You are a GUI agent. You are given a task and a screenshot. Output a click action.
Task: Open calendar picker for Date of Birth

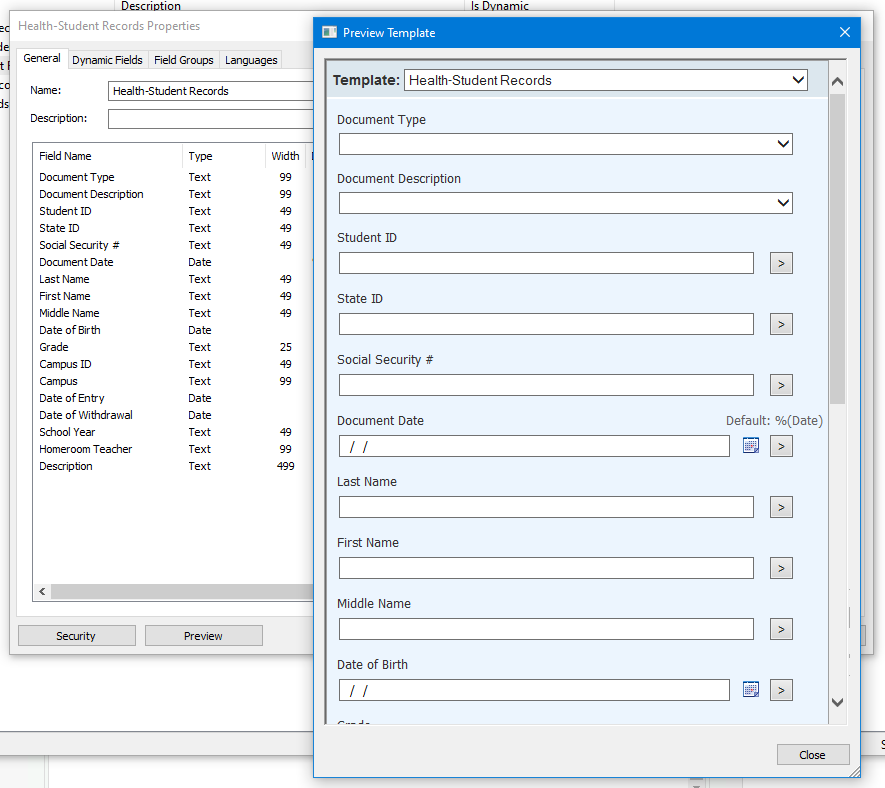click(x=750, y=689)
